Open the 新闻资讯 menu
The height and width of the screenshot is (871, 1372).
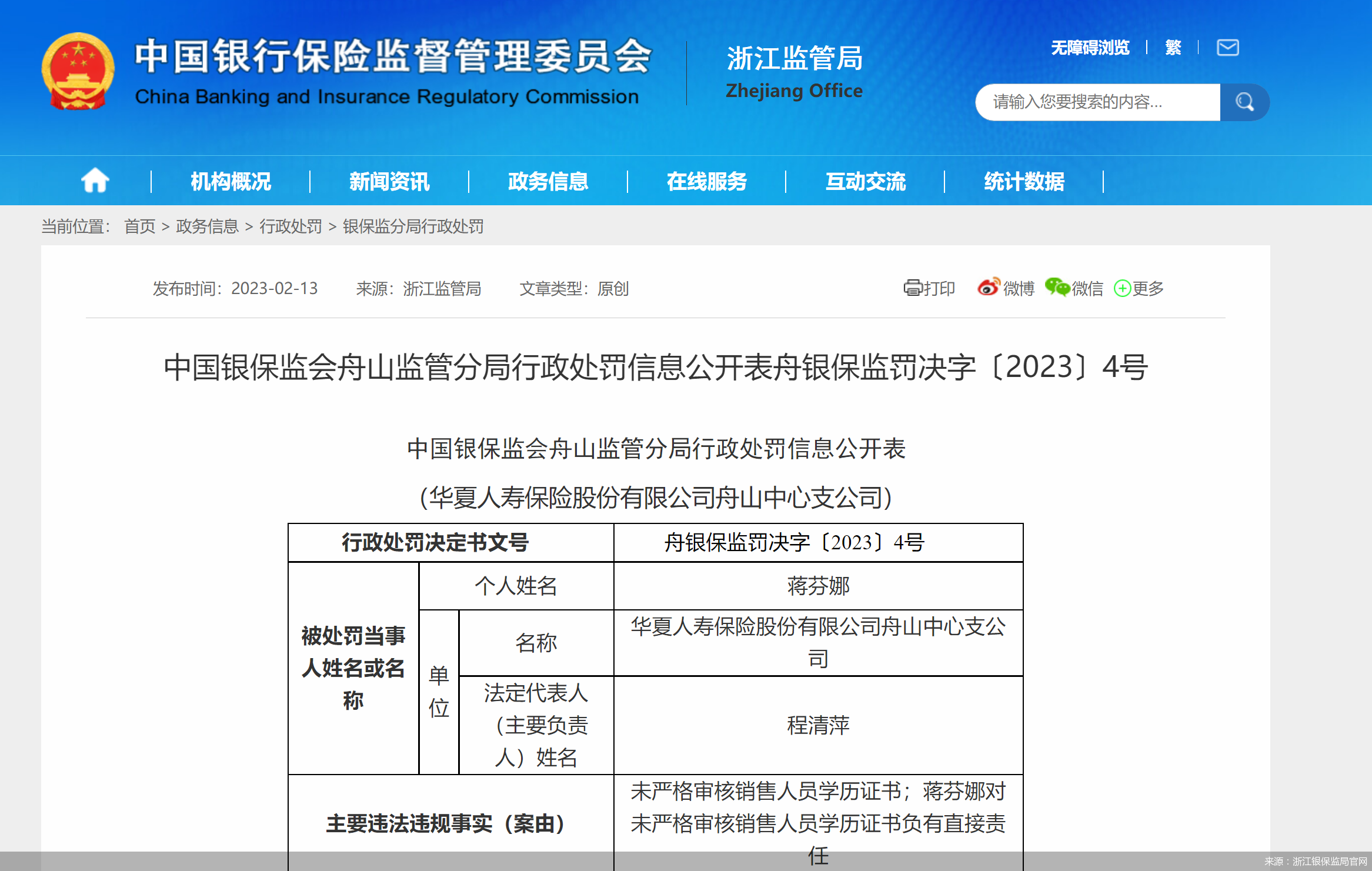click(x=389, y=182)
